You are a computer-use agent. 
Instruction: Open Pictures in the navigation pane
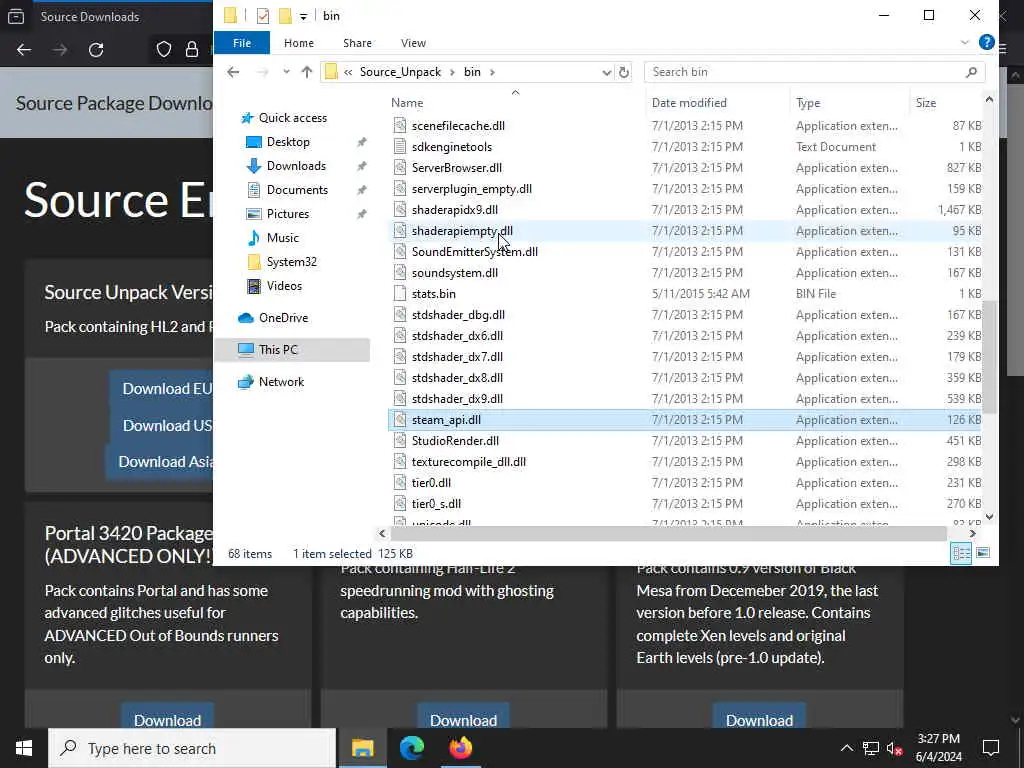287,214
